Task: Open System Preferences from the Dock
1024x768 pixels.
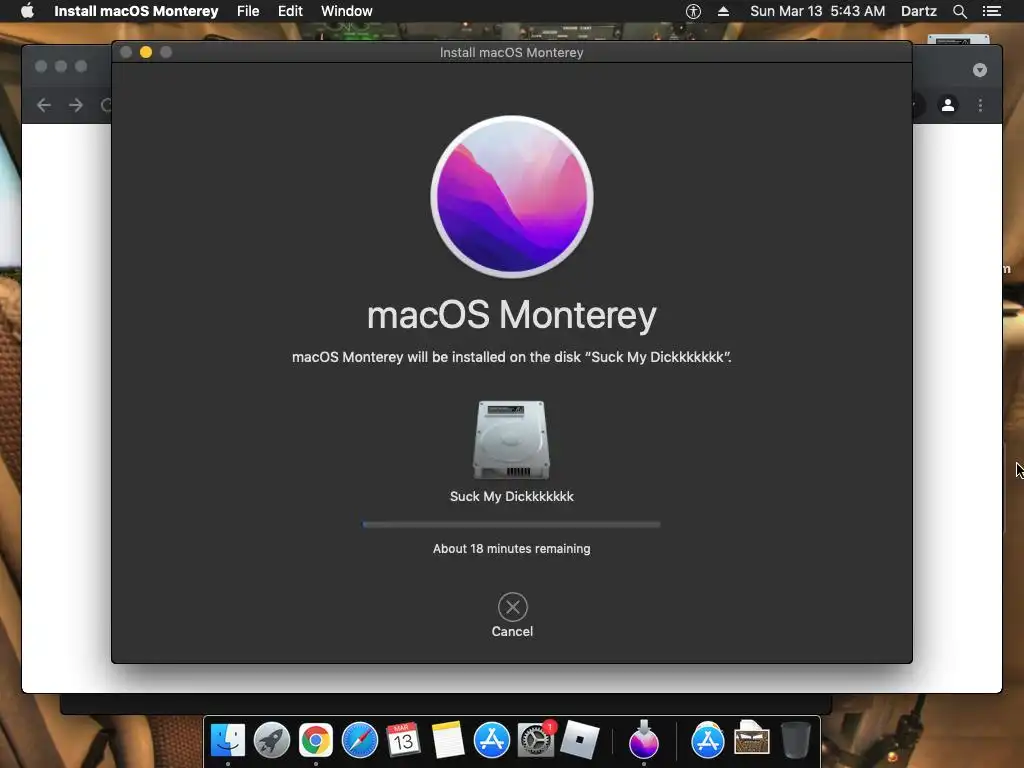Action: (536, 740)
